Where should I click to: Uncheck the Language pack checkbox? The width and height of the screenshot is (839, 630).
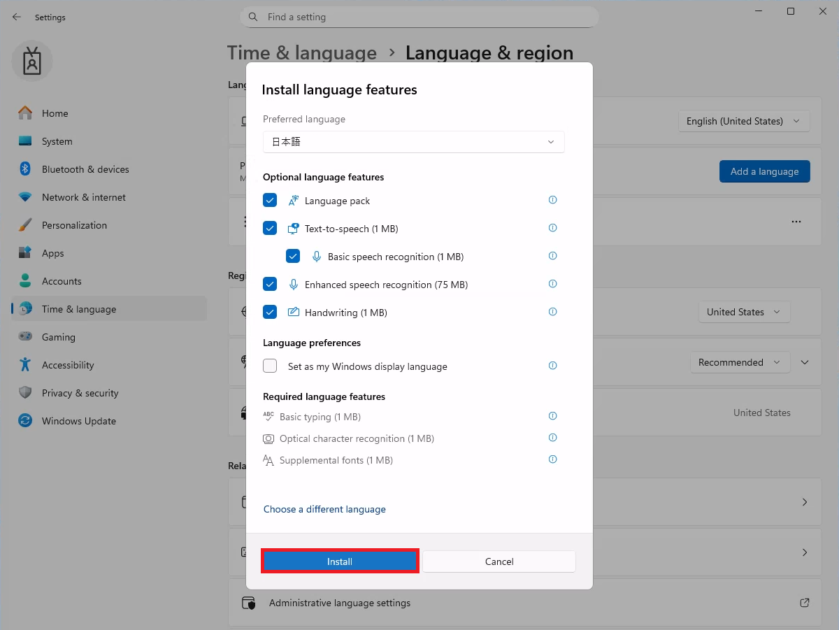(x=270, y=201)
